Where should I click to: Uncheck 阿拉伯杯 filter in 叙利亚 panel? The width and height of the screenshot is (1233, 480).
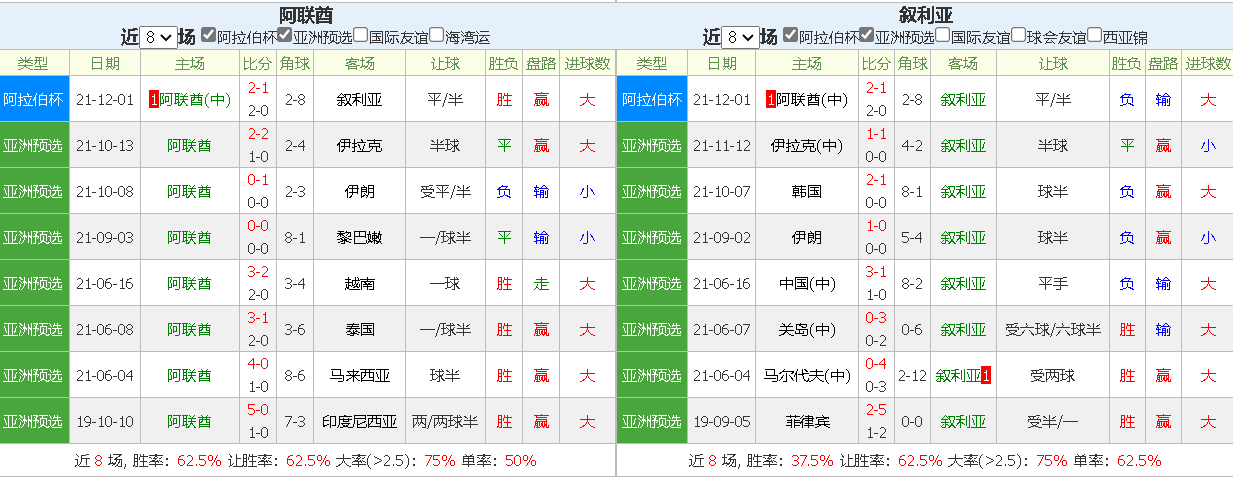coord(790,35)
